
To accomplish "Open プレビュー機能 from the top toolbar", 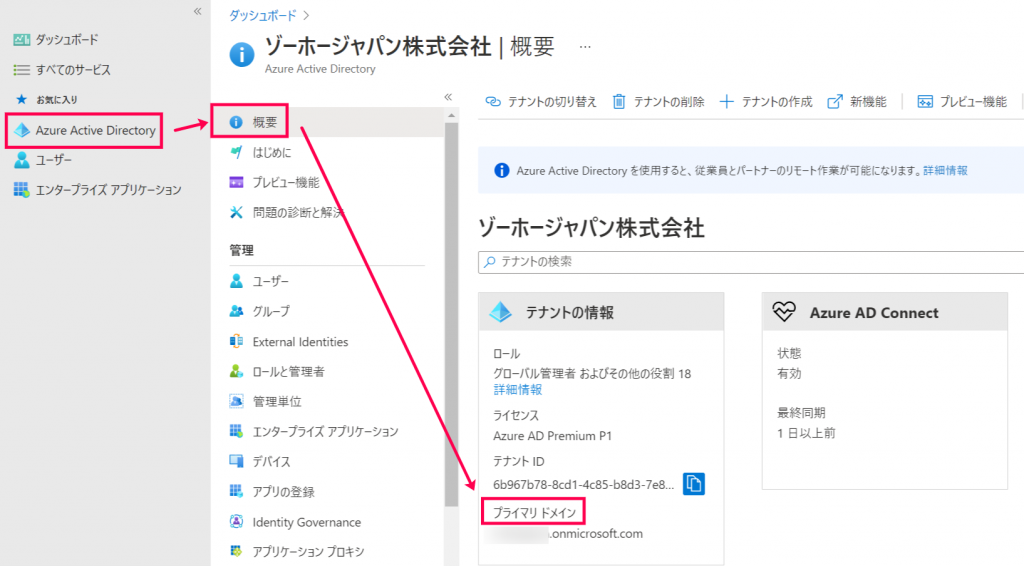I will click(962, 102).
